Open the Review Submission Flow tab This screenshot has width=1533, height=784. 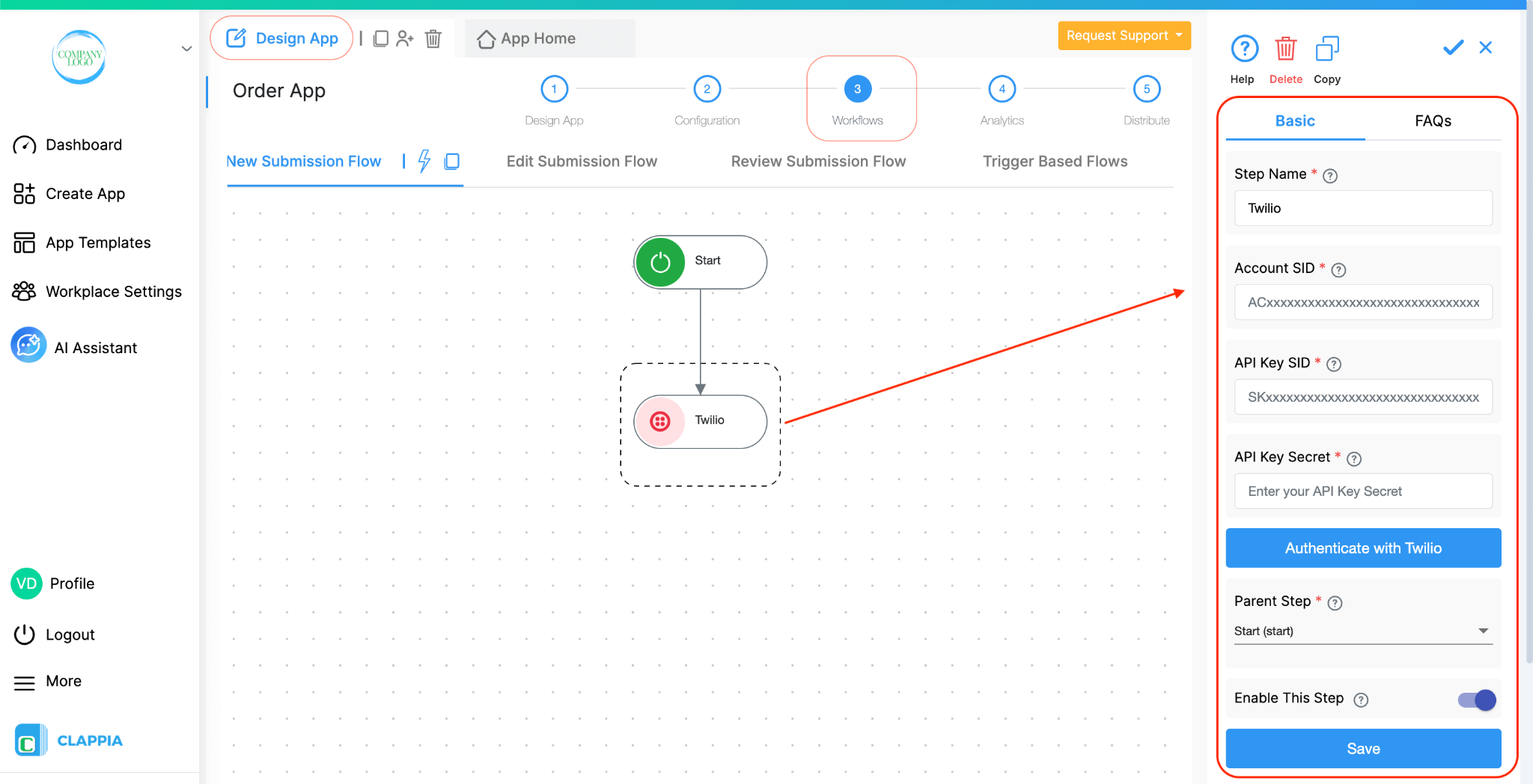tap(818, 162)
